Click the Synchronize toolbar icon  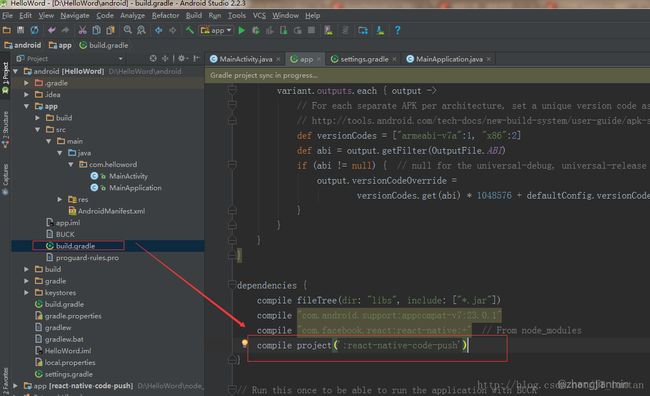34,30
